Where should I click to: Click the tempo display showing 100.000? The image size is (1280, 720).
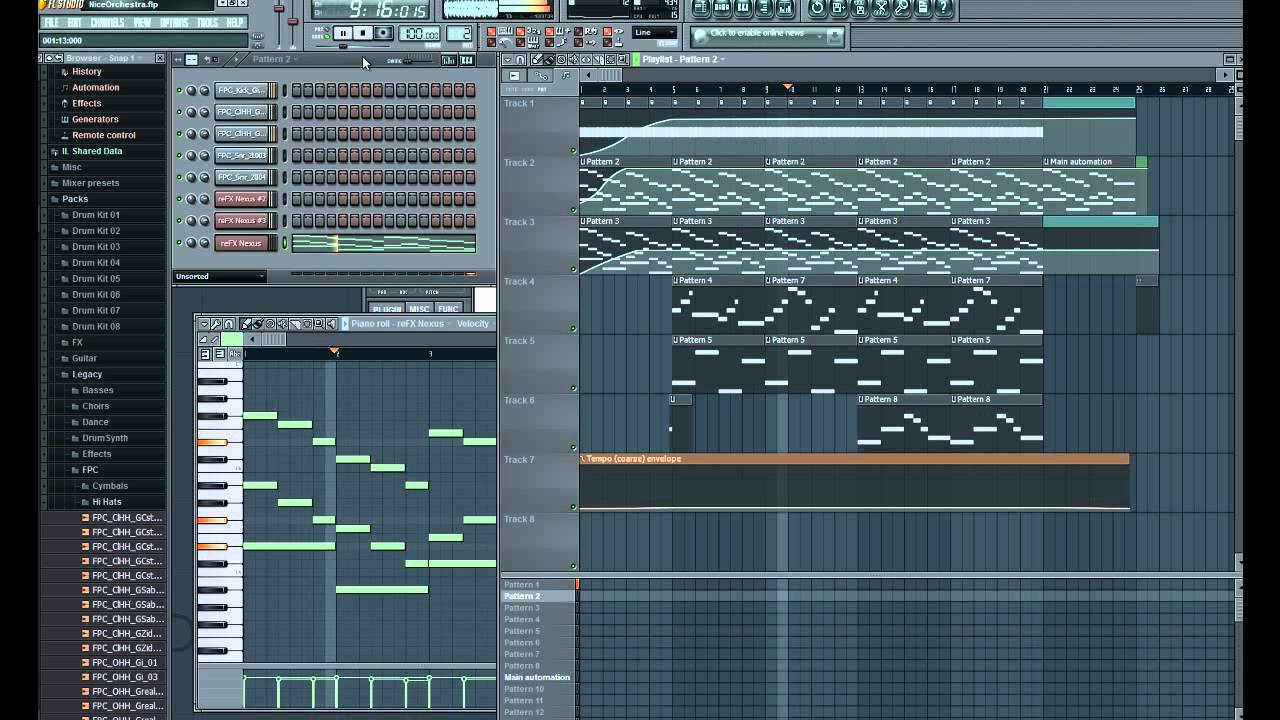(x=418, y=34)
